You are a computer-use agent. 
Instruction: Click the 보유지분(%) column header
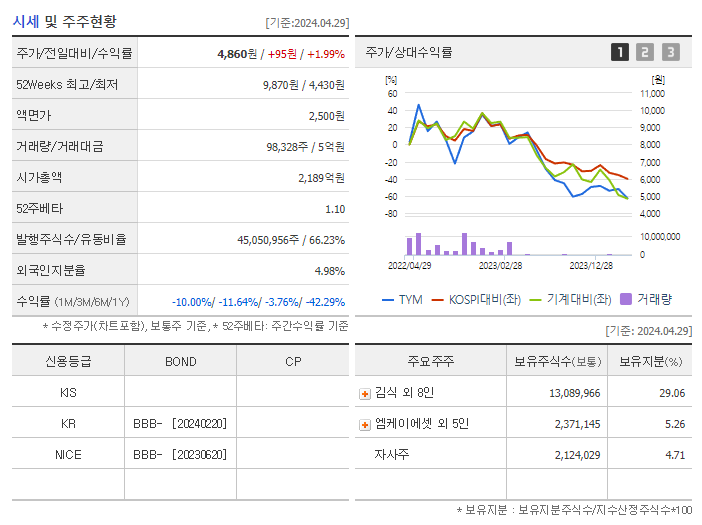coord(651,362)
